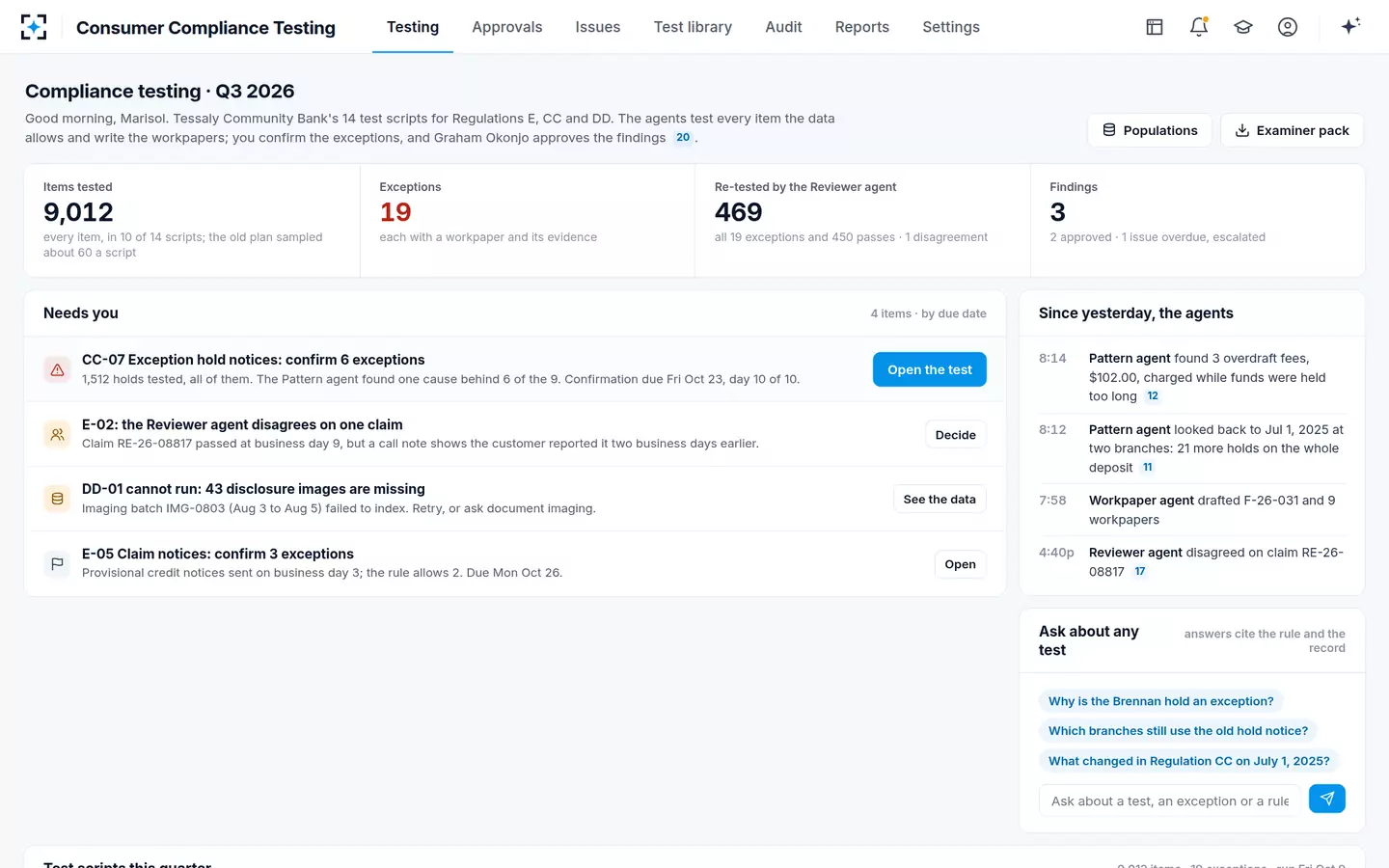
Task: Ask which branches still use old hold notice
Action: point(1179,731)
